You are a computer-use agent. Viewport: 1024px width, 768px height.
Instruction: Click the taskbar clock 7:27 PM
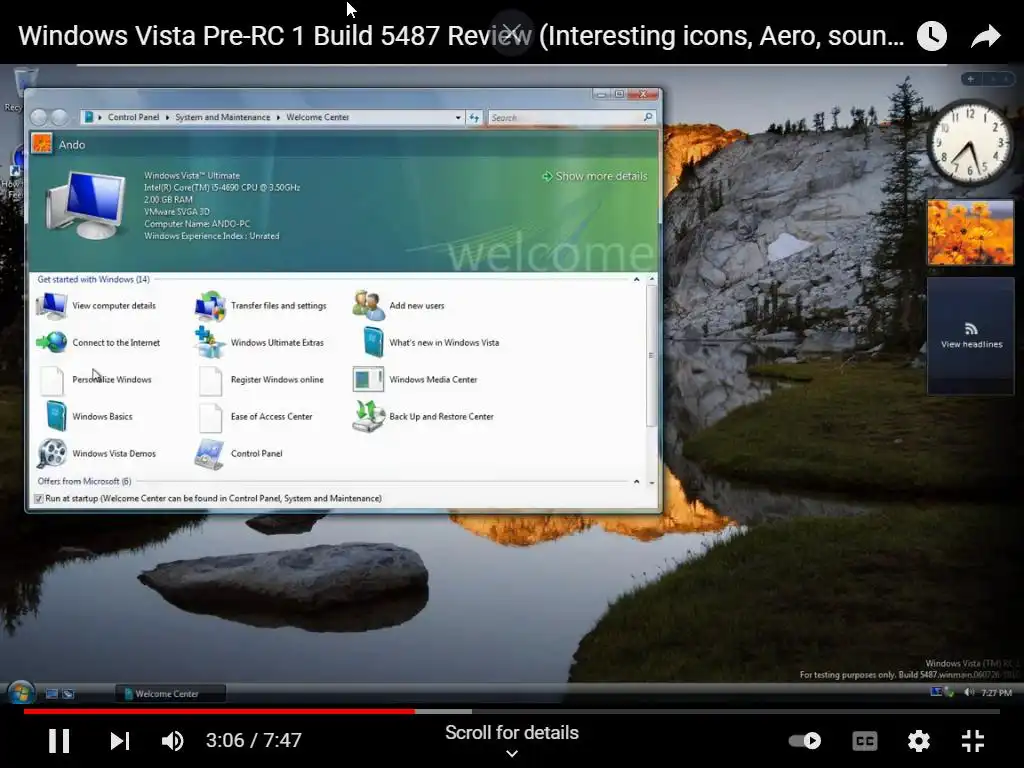coord(996,693)
